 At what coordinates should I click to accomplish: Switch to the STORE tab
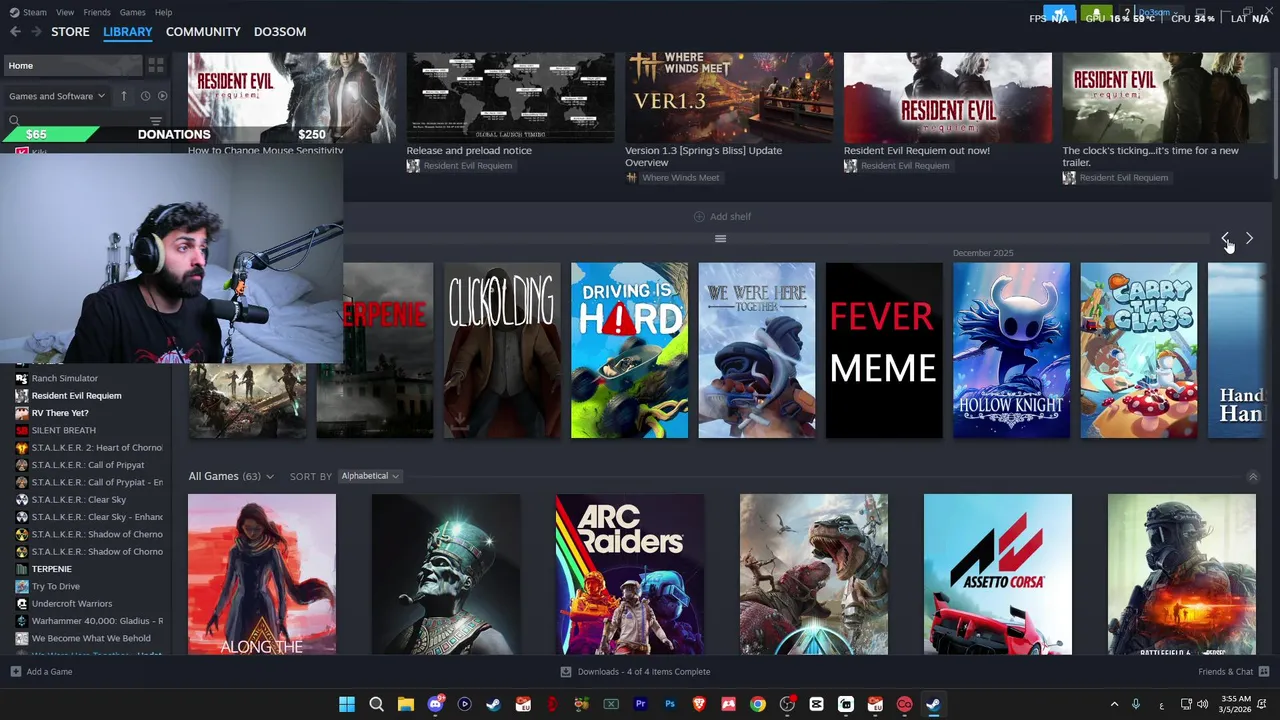(x=70, y=32)
